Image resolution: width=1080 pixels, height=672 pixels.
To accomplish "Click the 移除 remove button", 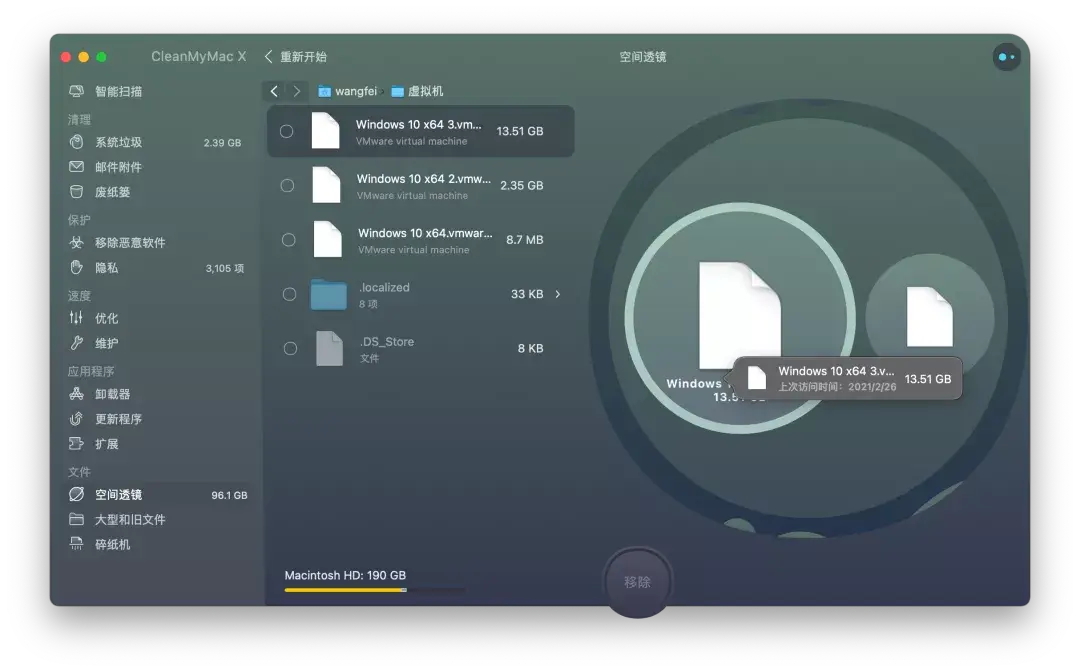I will [637, 582].
